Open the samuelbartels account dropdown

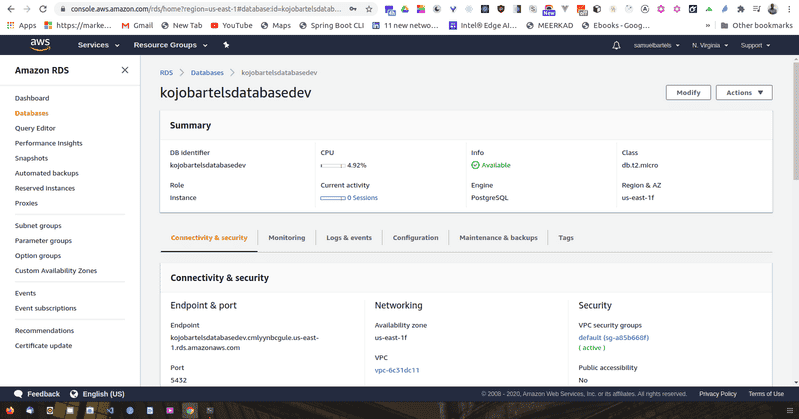[656, 45]
